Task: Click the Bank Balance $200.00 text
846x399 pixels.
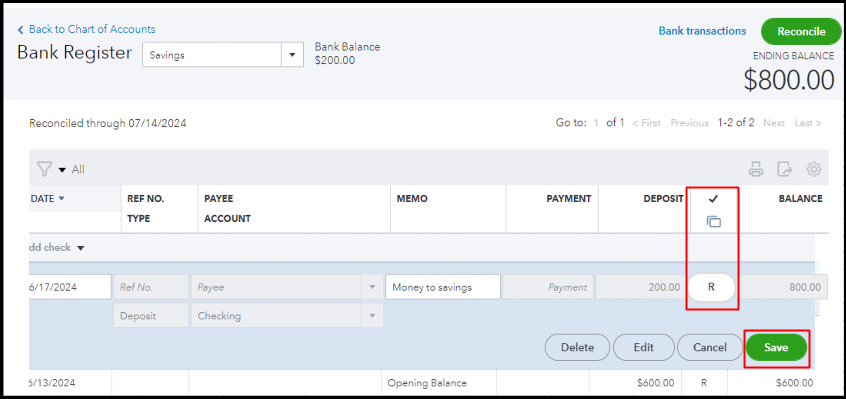Action: (347, 53)
